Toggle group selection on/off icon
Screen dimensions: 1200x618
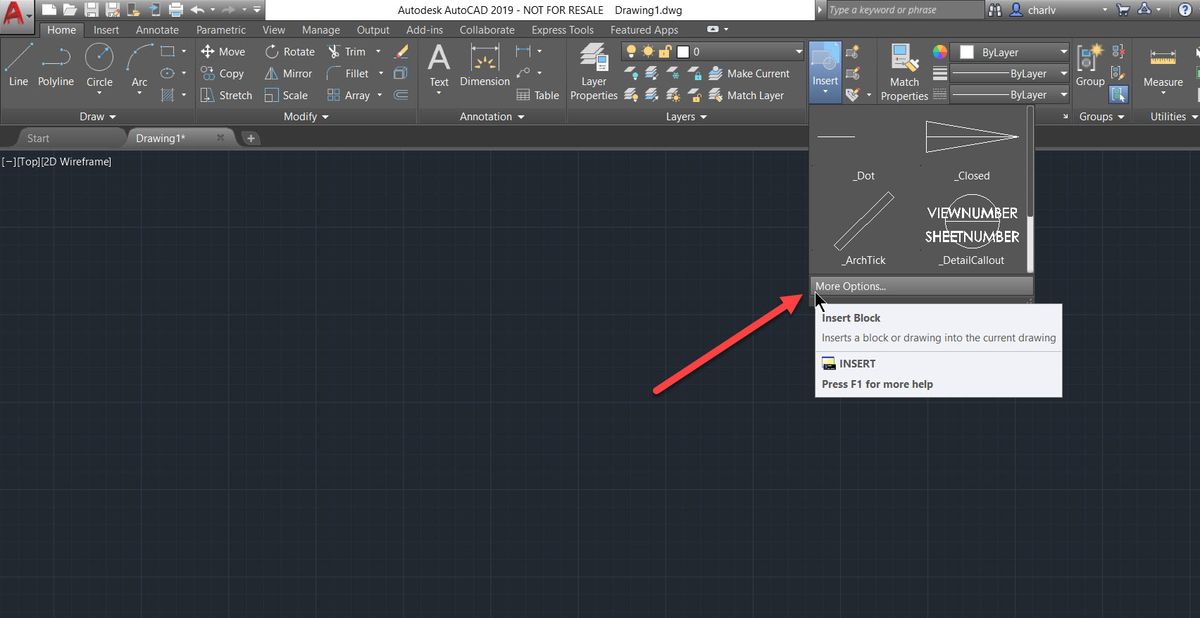(x=1118, y=95)
